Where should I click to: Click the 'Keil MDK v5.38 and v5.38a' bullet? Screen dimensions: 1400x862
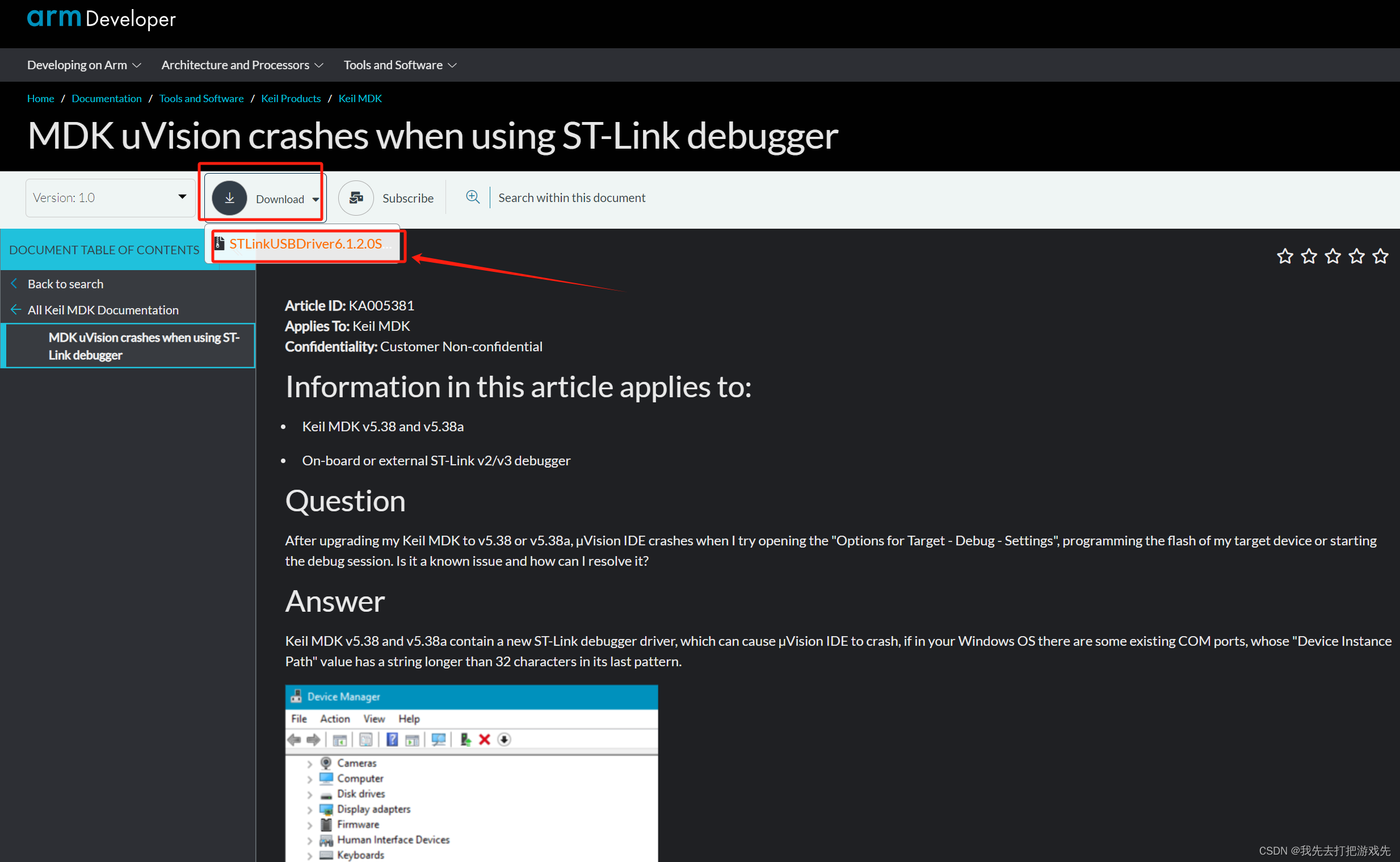point(383,426)
